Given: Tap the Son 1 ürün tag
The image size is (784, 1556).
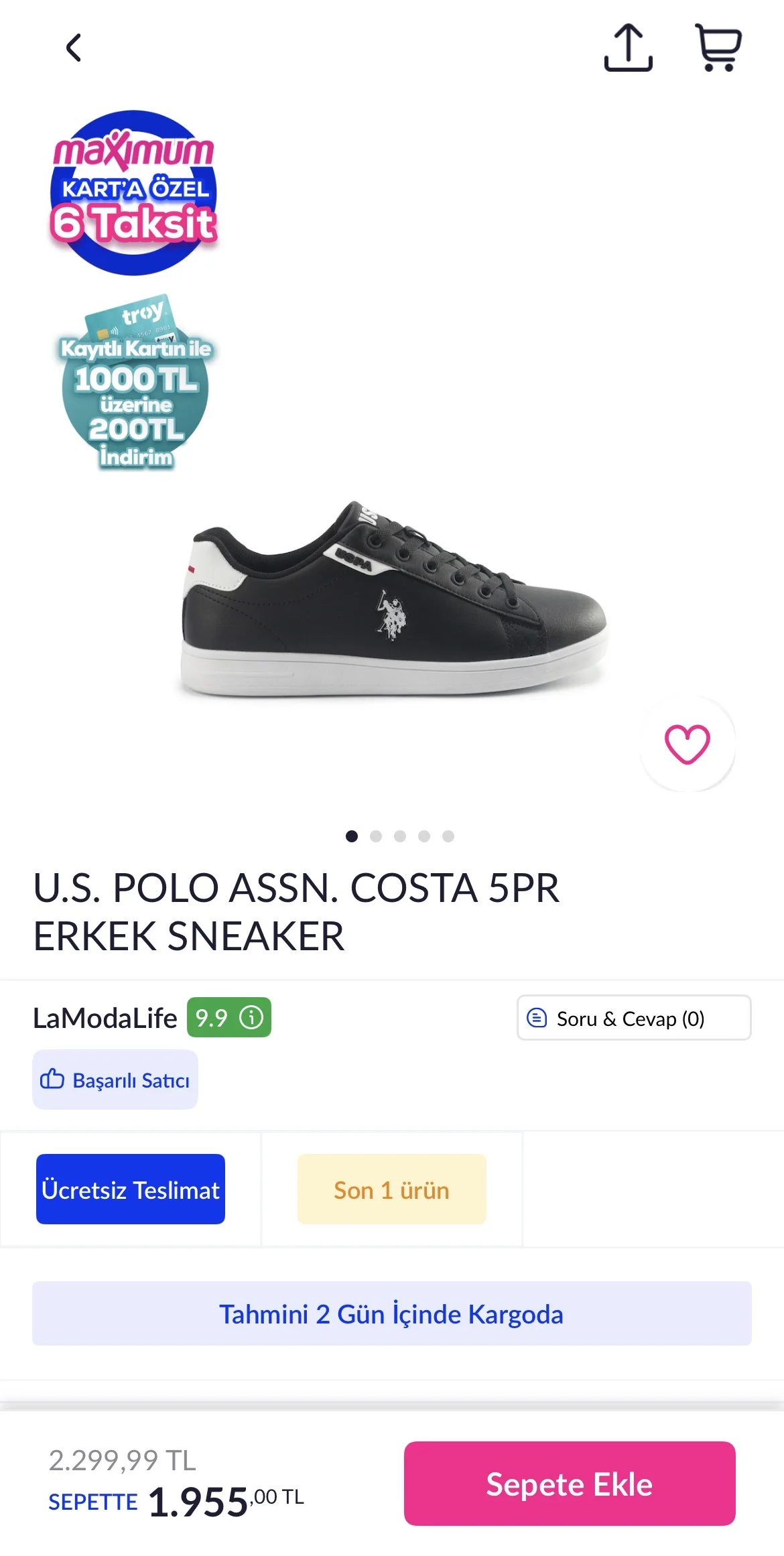Looking at the screenshot, I should (x=392, y=1189).
